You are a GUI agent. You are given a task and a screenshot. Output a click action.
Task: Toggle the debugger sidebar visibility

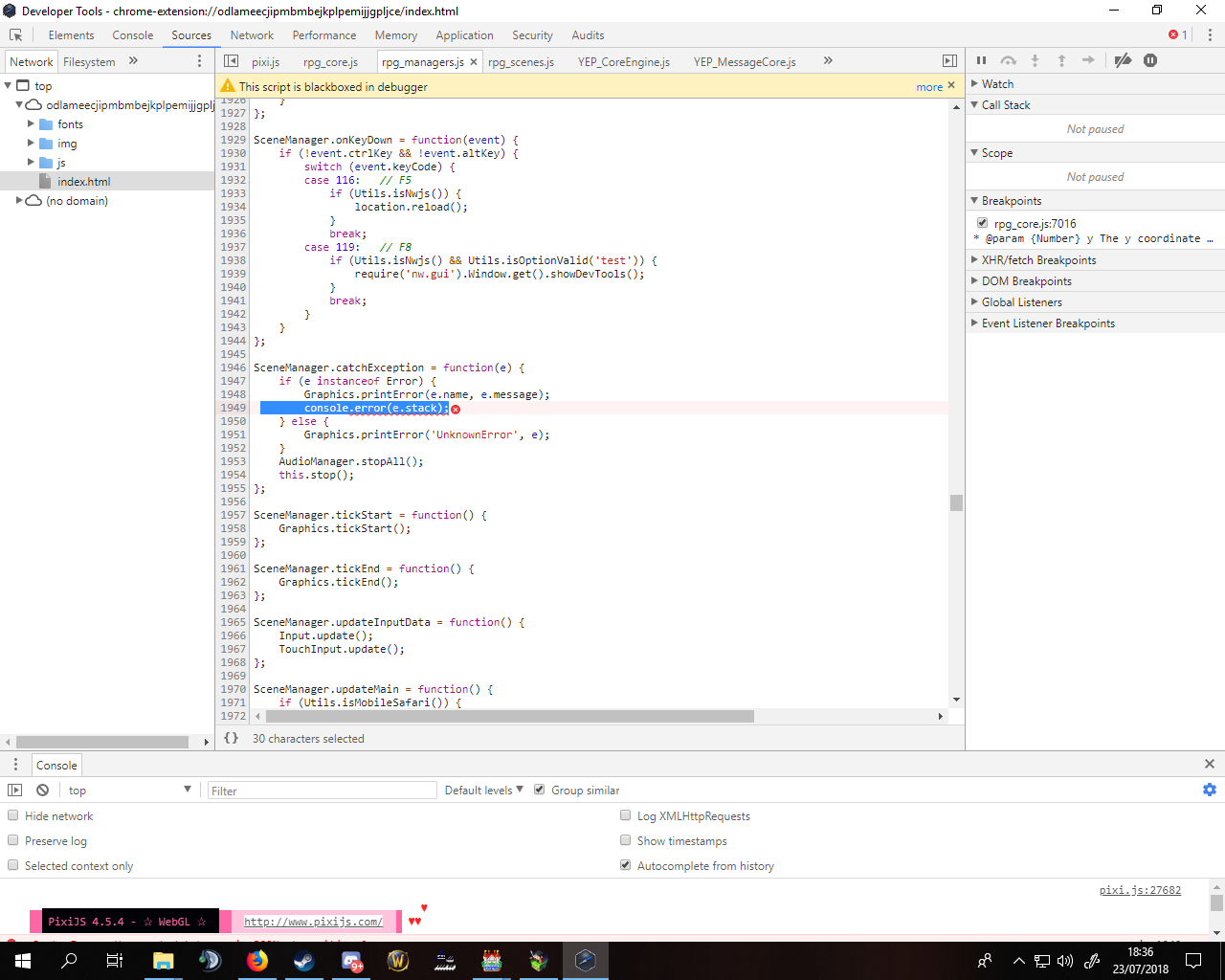(949, 61)
